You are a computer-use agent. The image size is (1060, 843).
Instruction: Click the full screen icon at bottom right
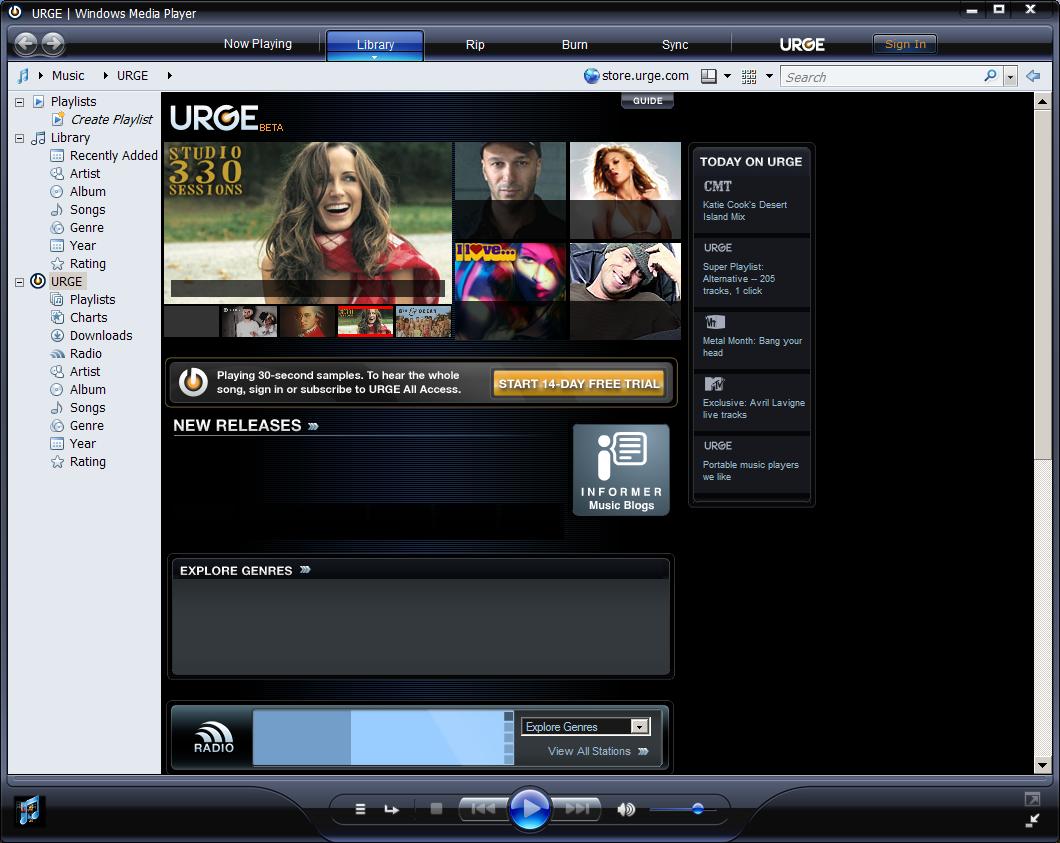click(x=1032, y=800)
